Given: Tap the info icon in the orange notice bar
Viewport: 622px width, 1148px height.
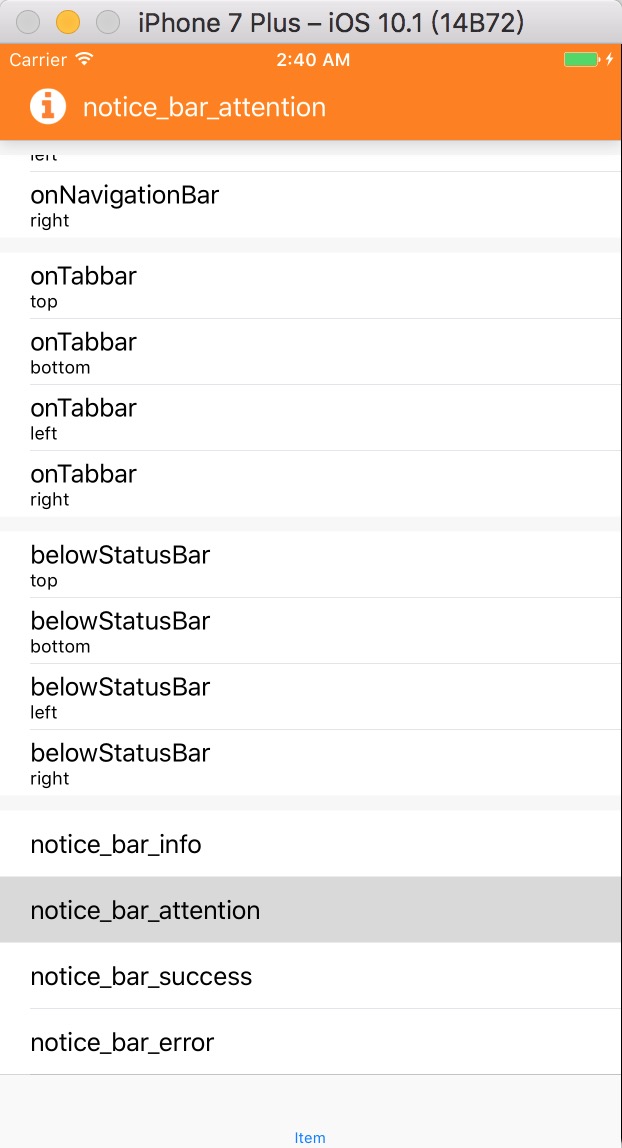Looking at the screenshot, I should [47, 106].
